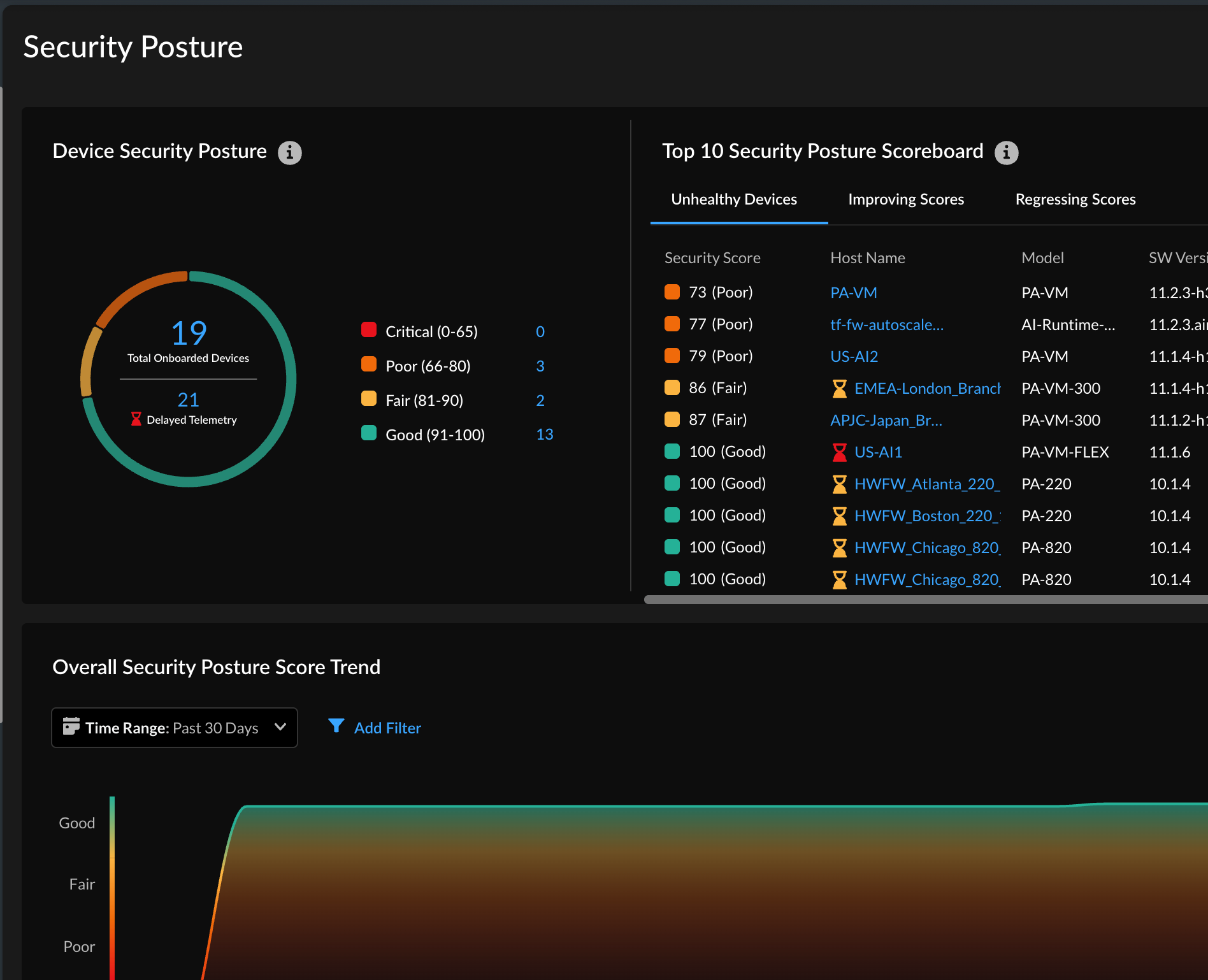Expand Time Range using chevron arrow
1208x980 pixels.
click(x=280, y=727)
